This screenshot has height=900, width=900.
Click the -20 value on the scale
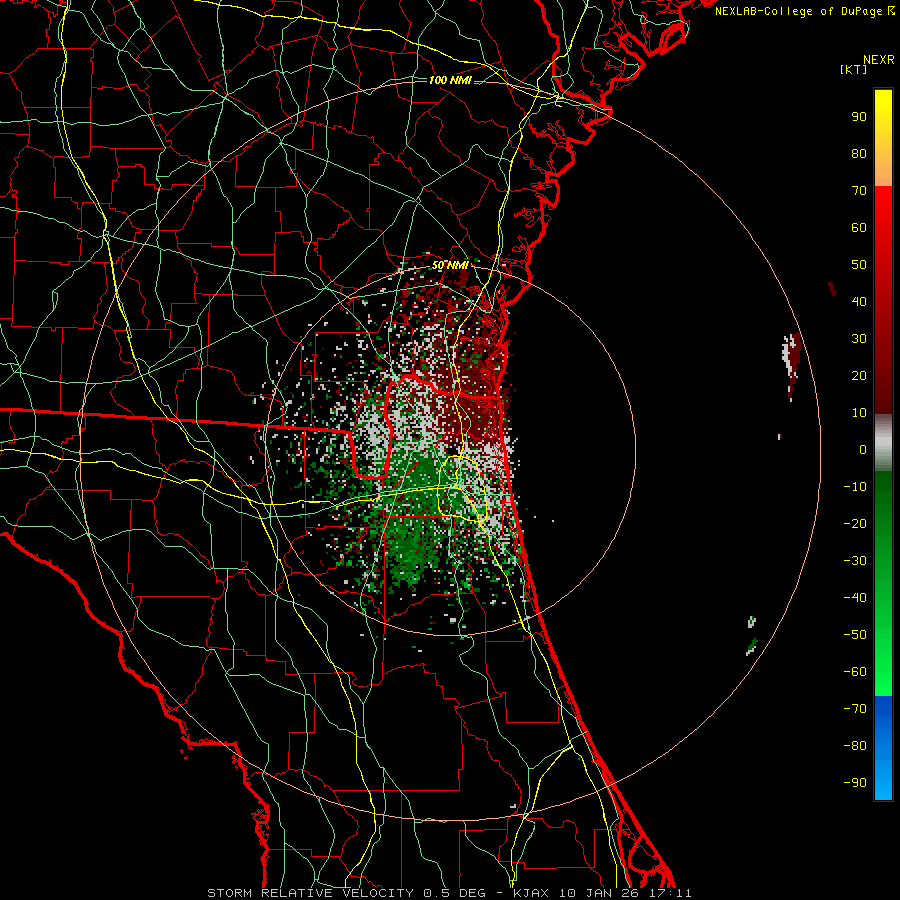click(855, 524)
